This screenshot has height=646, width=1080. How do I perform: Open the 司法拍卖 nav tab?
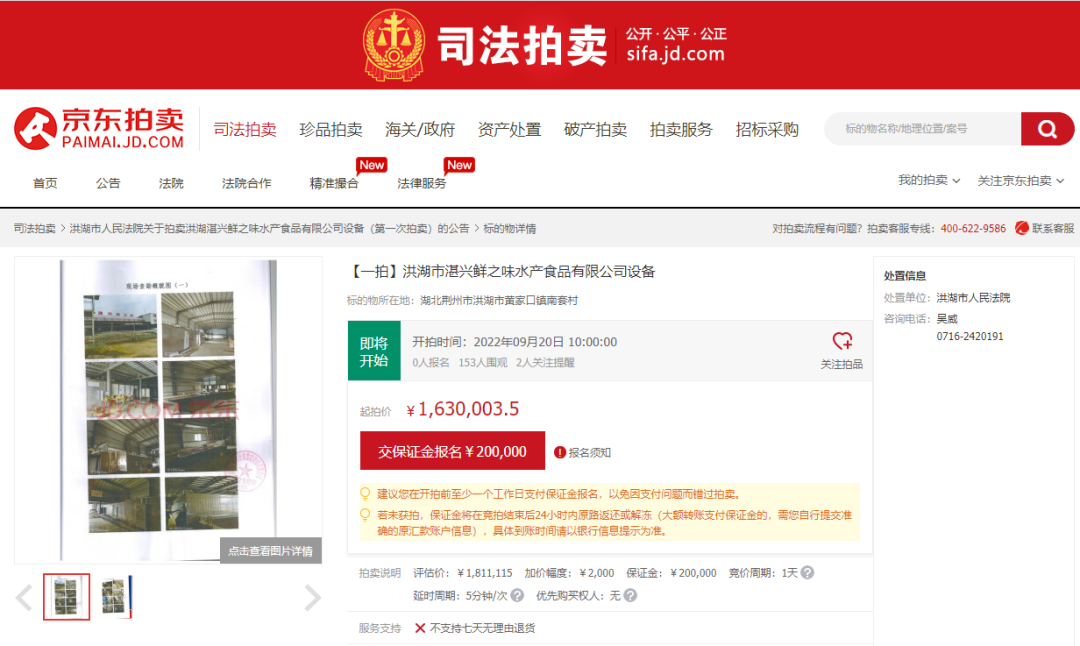pos(245,129)
